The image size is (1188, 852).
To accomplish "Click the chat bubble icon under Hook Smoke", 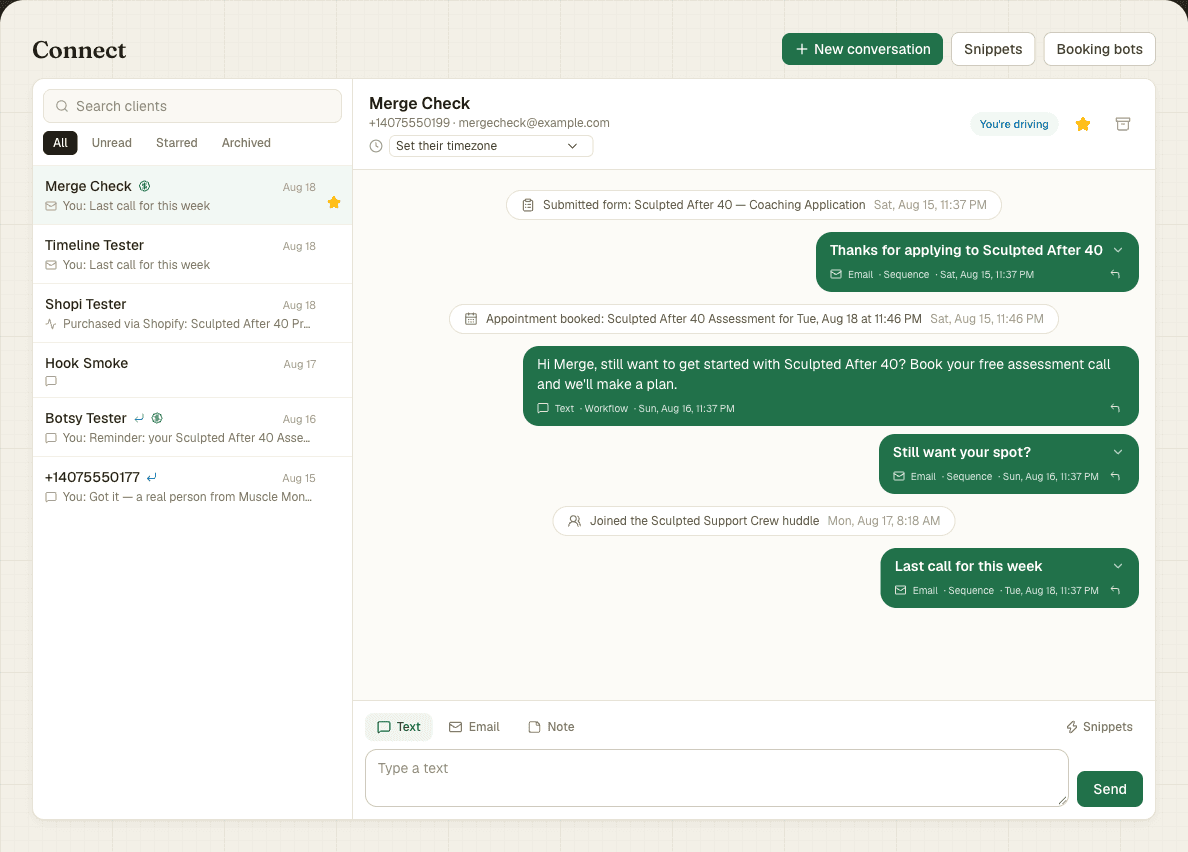I will pos(51,381).
